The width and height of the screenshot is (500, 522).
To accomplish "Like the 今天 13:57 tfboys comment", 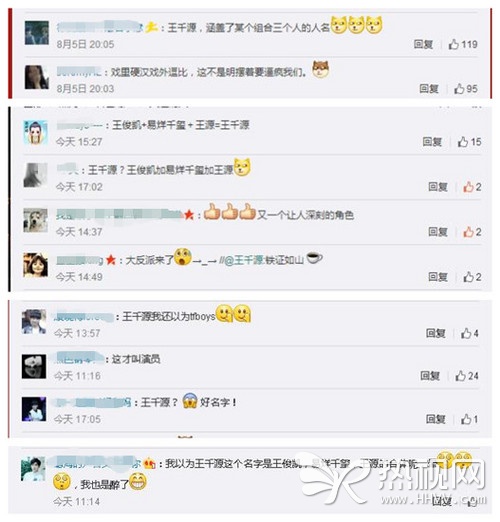I will pos(466,333).
